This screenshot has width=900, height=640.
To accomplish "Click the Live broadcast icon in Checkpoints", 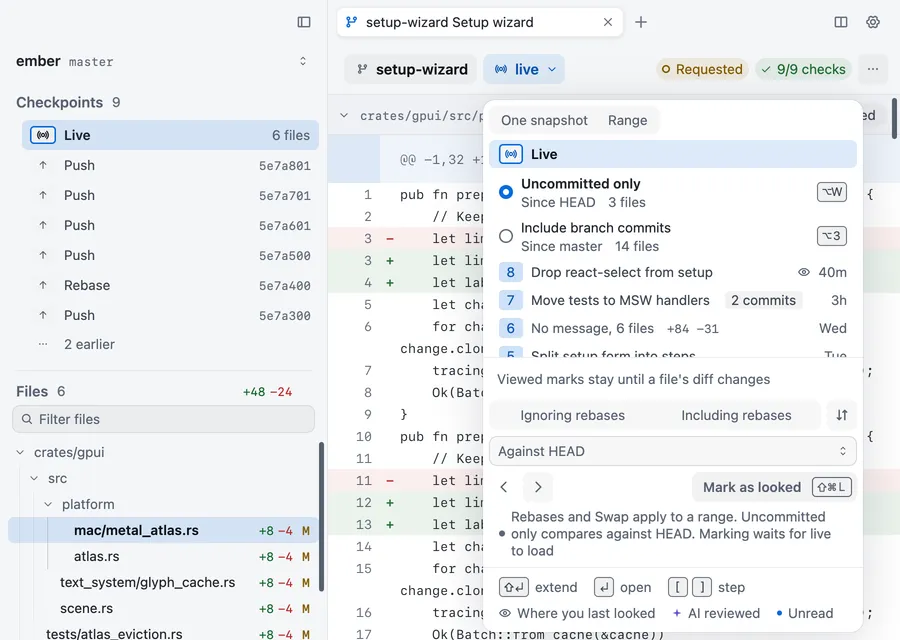I will coord(42,135).
